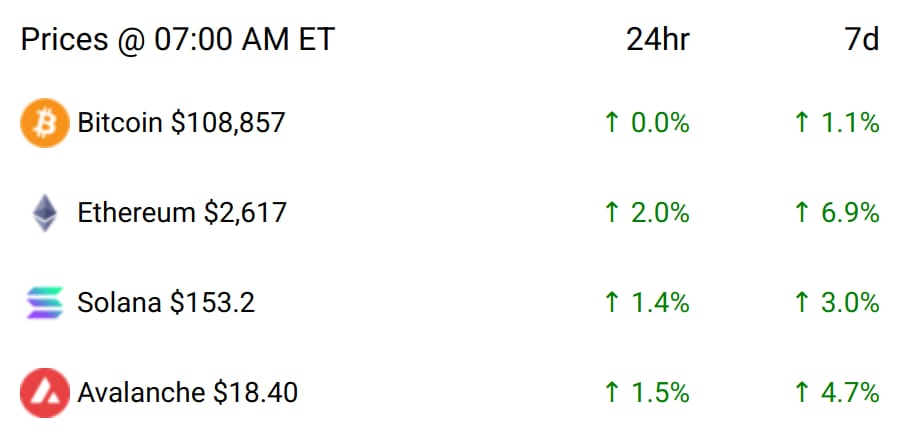Select Ethereum's 7d green up arrow
900x438 pixels.
click(x=802, y=213)
